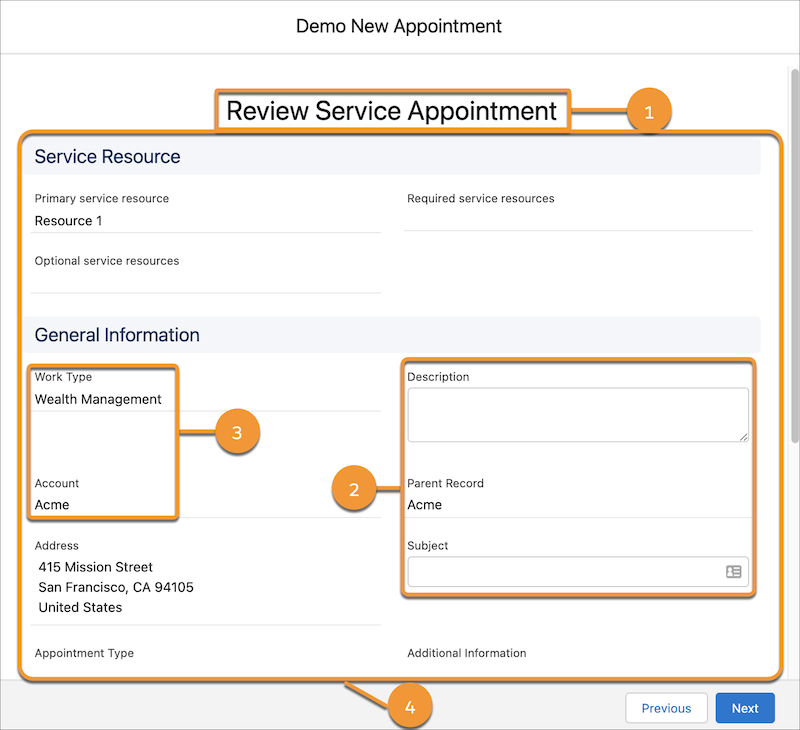The image size is (800, 730).
Task: Click the Previous button
Action: click(666, 707)
